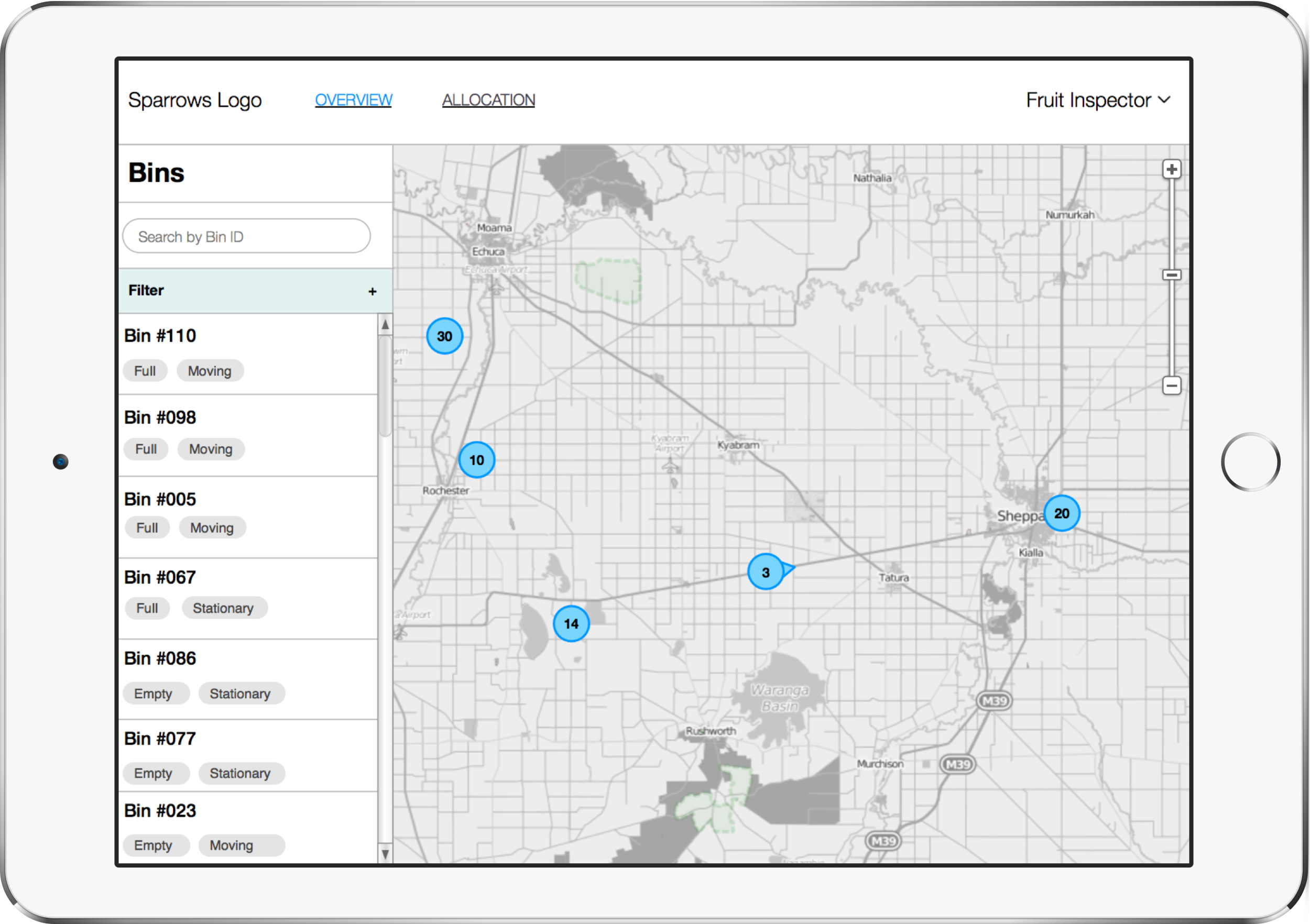Focus the Search by Bin ID field
Viewport: 1310px width, 924px height.
pyautogui.click(x=246, y=236)
